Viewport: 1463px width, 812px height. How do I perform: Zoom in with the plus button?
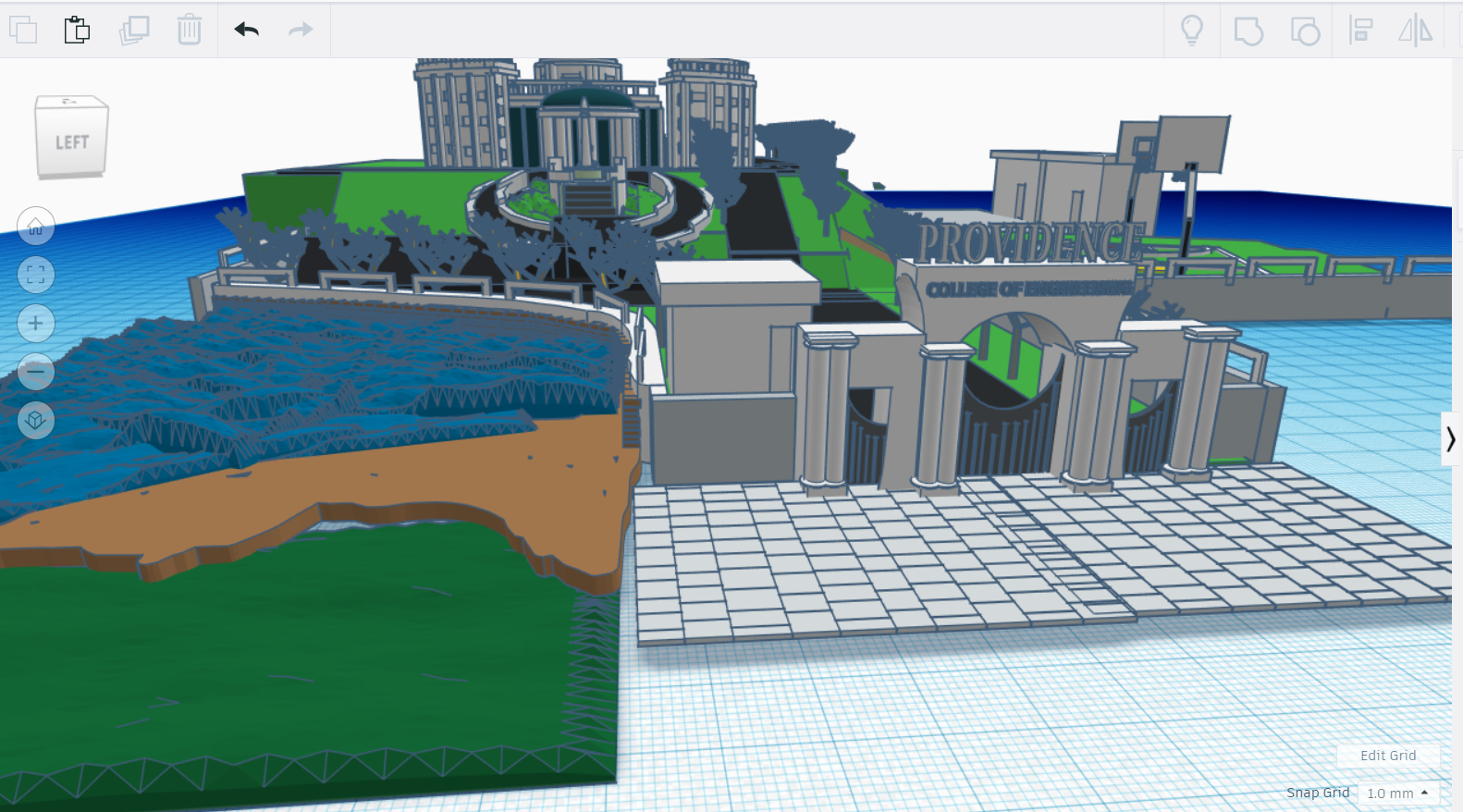tap(36, 323)
